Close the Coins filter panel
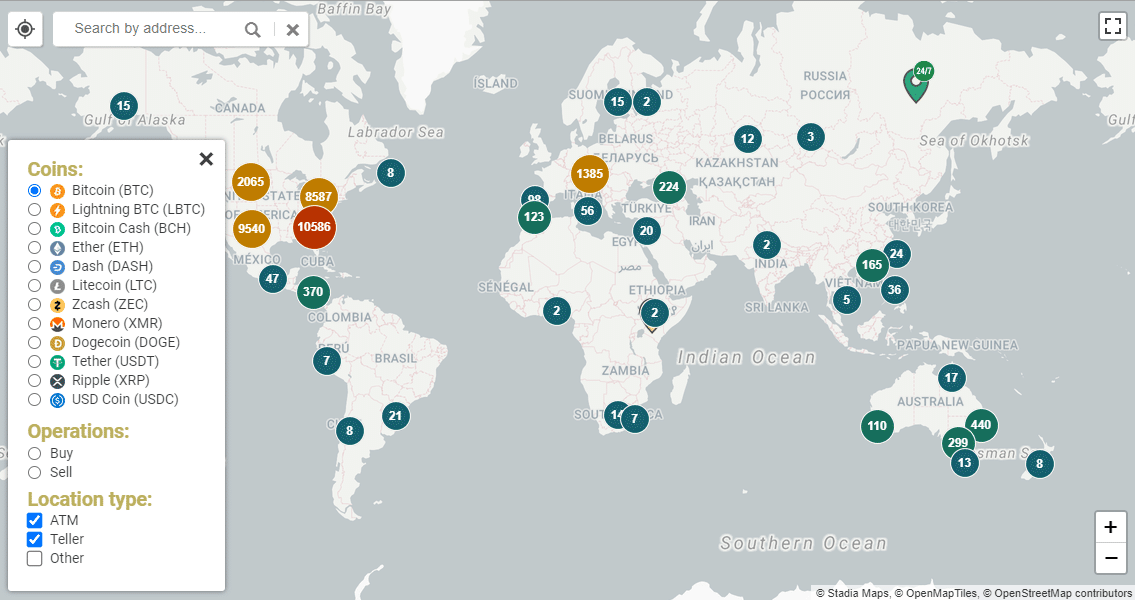 click(x=206, y=158)
